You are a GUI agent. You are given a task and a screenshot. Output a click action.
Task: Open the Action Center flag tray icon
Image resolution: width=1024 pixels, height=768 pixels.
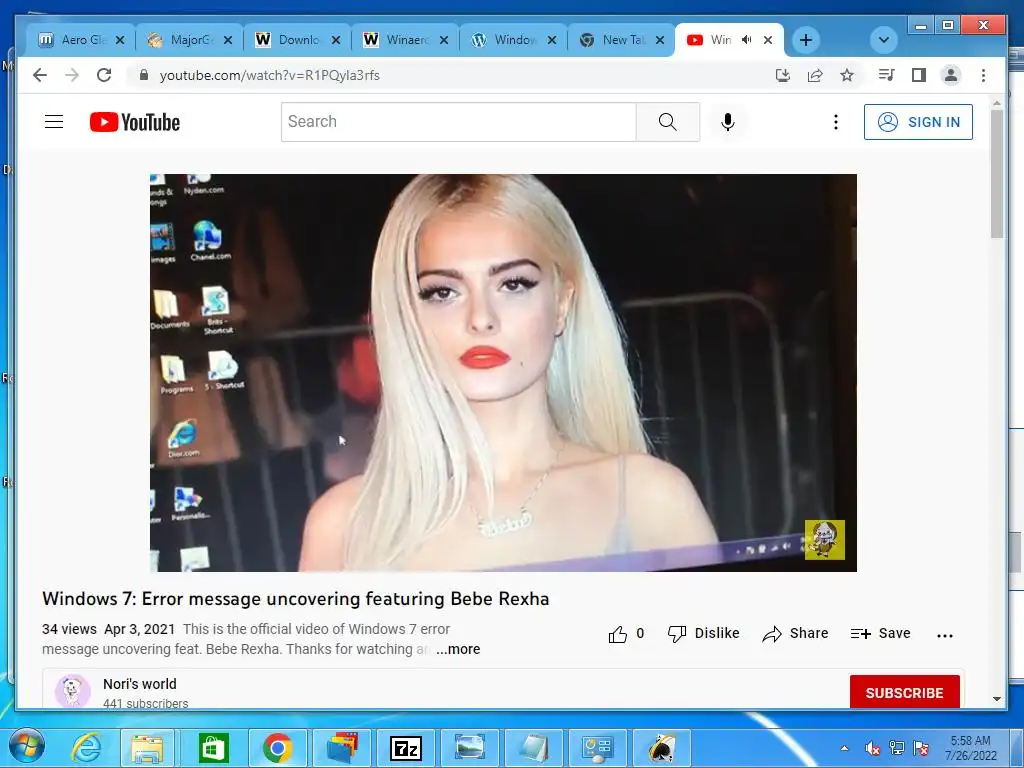[921, 748]
